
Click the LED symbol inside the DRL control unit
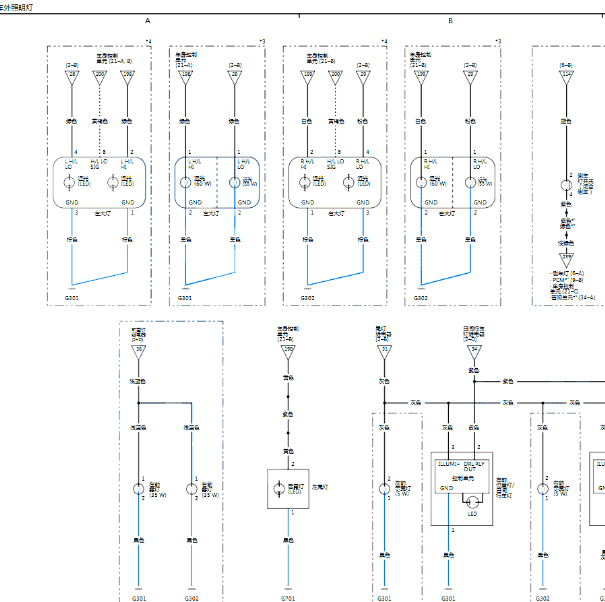[x=472, y=502]
